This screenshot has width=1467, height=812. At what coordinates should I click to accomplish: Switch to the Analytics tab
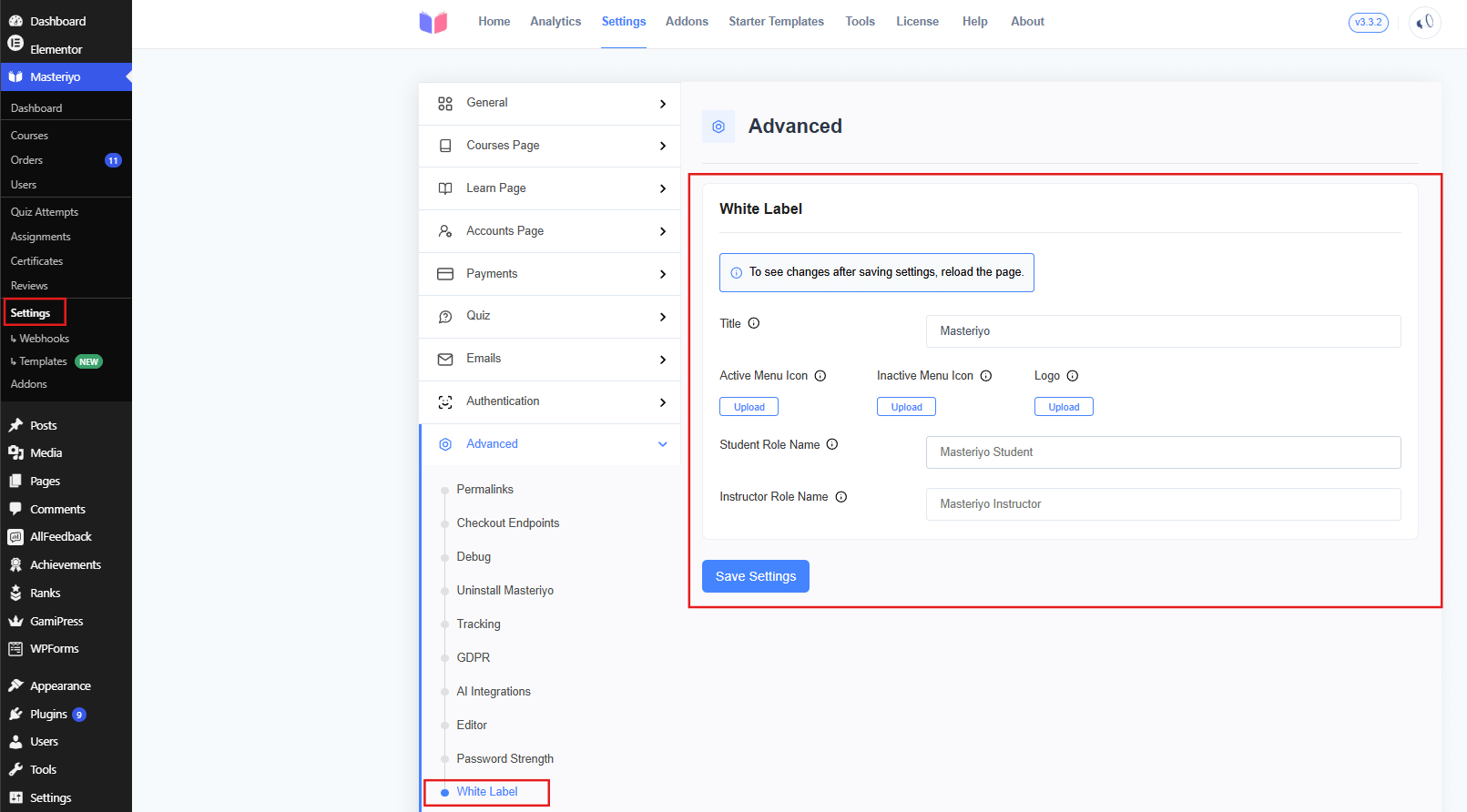pos(555,22)
